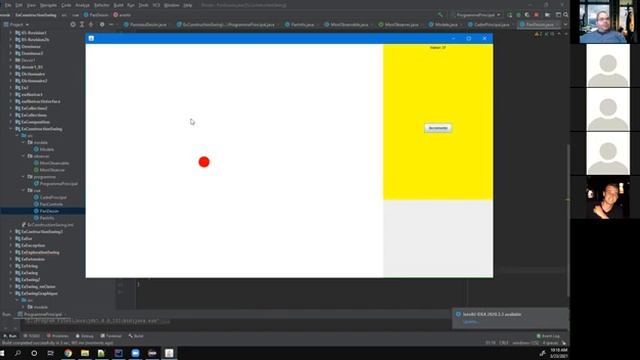The image size is (640, 360).
Task: Switch to the CadrePrincipal.java editor tab
Action: point(489,24)
